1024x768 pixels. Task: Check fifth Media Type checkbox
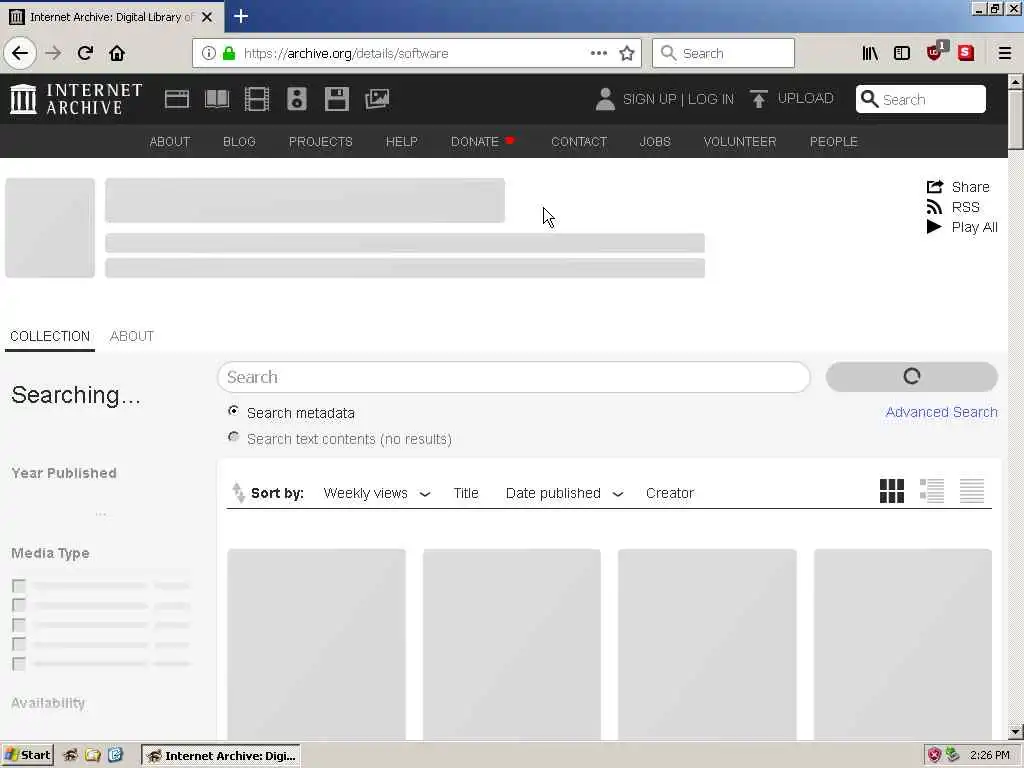pos(19,664)
